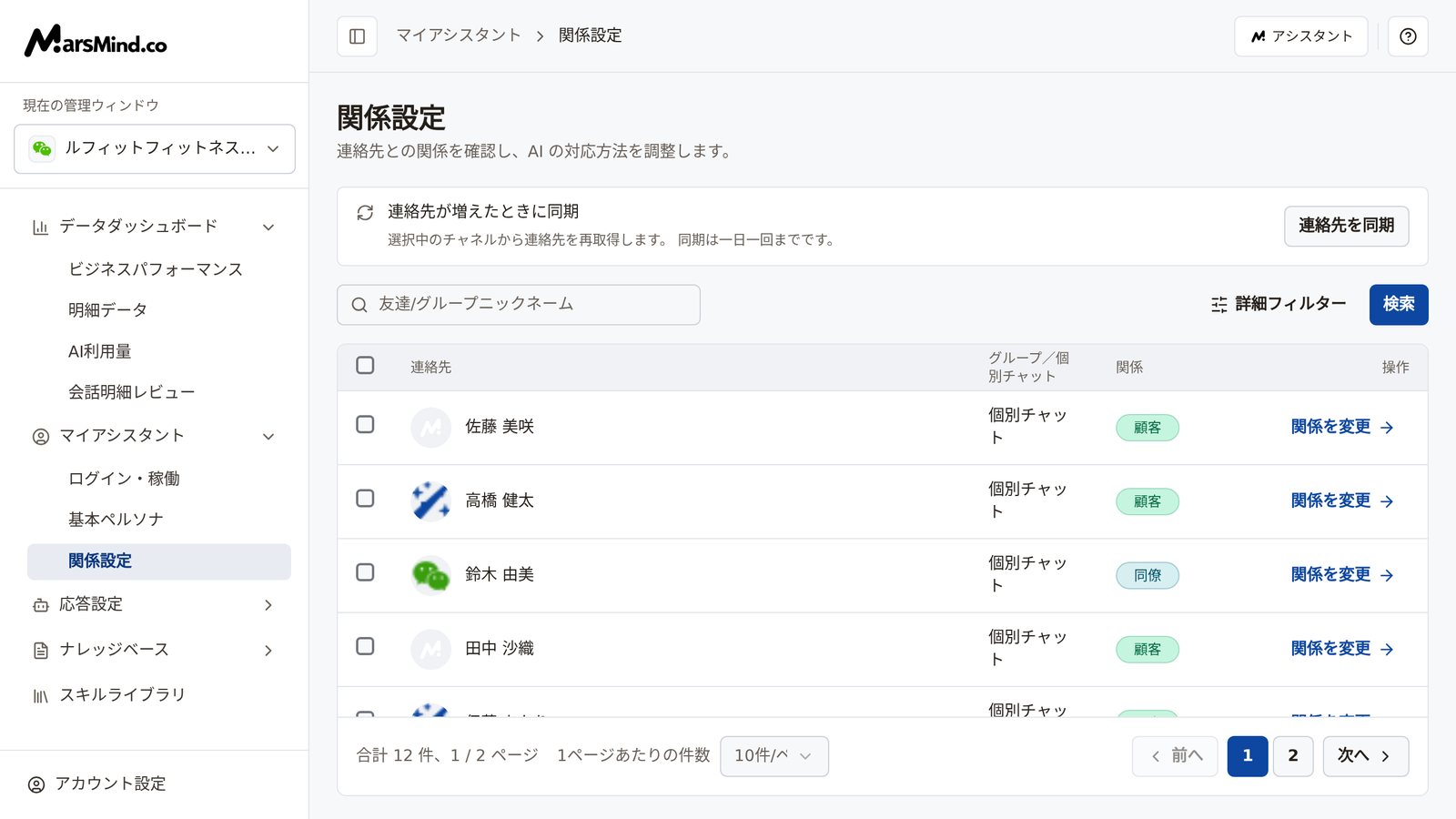The height and width of the screenshot is (819, 1456).
Task: Click 関係を変更 for 田中 沙織
Action: pyautogui.click(x=1342, y=649)
